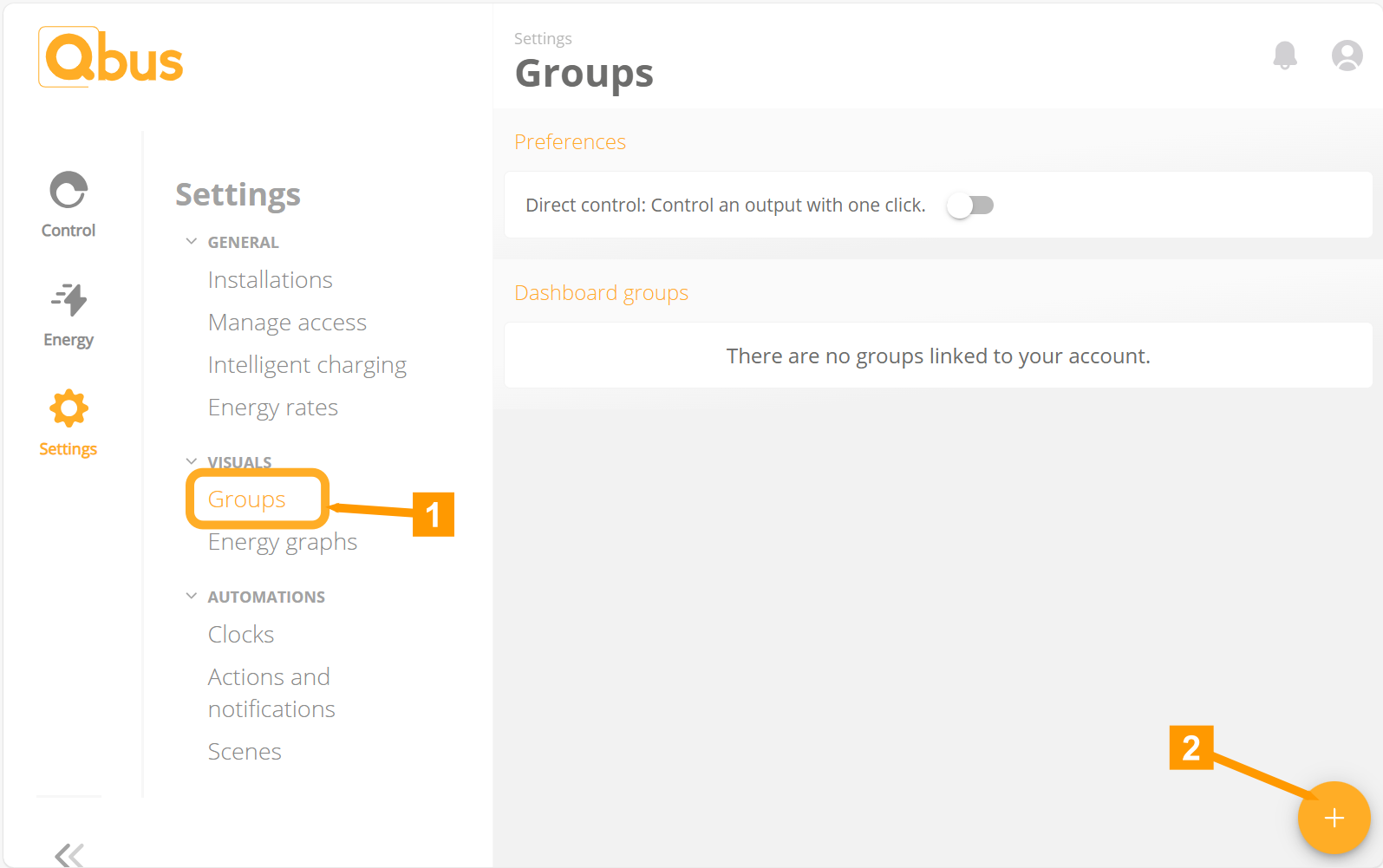The image size is (1383, 868).
Task: Click the Preferences section heading
Action: pos(570,141)
